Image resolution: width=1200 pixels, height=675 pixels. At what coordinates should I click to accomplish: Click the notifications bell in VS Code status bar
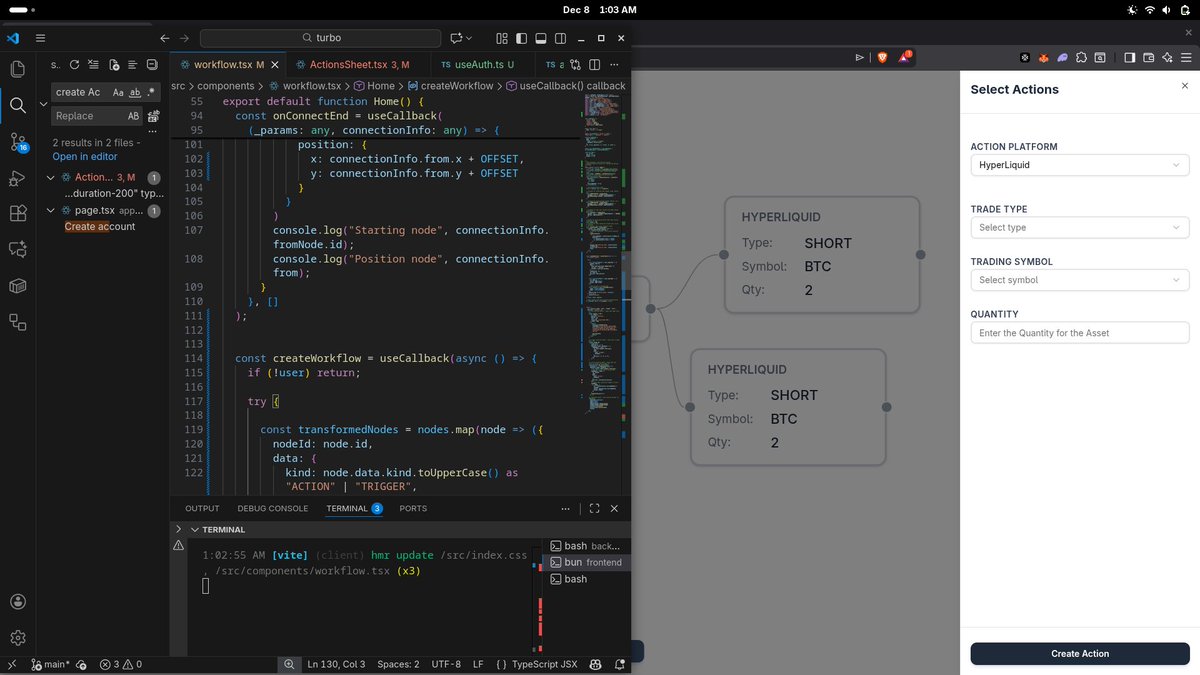(620, 664)
